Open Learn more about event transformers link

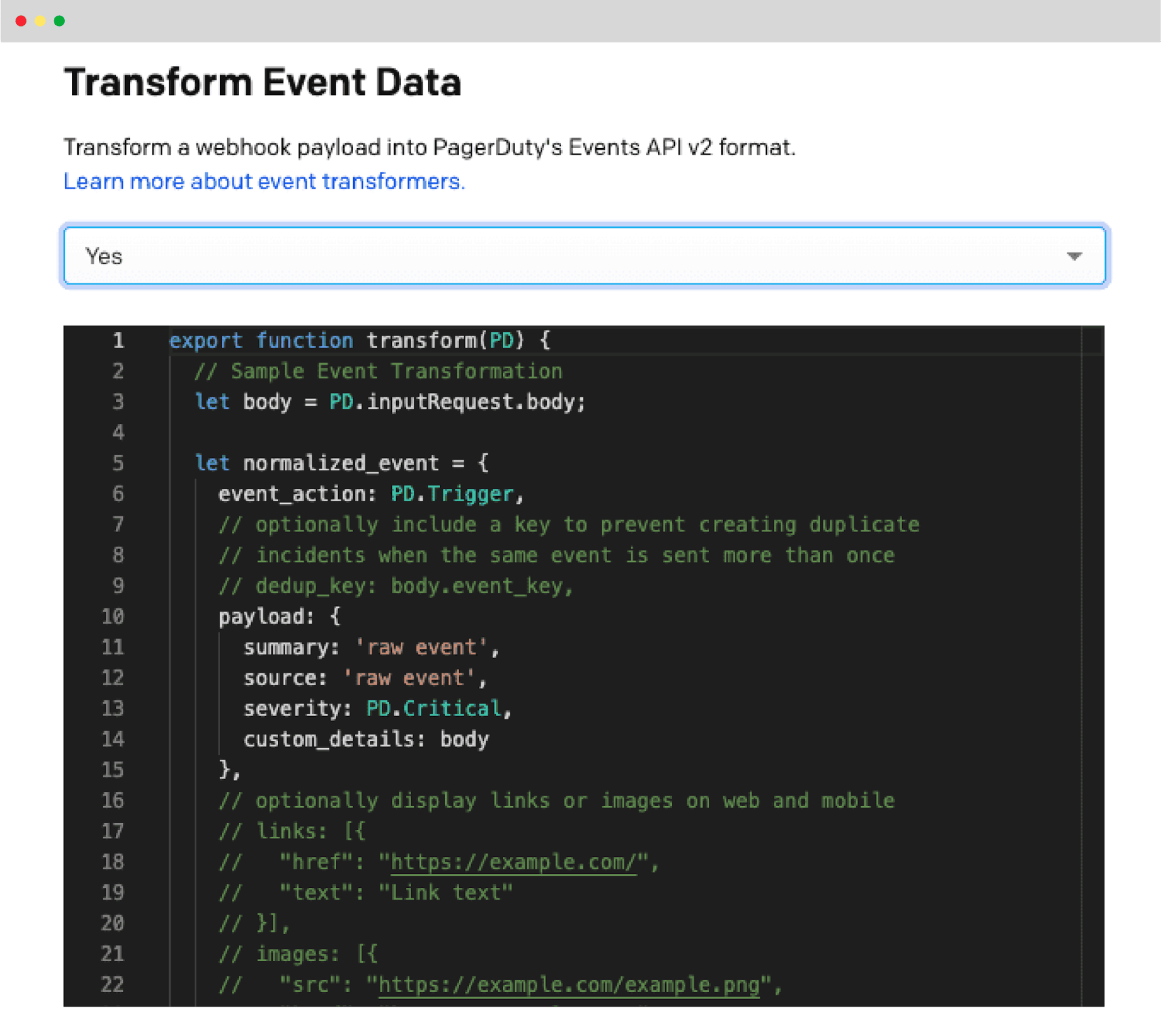pyautogui.click(x=264, y=181)
